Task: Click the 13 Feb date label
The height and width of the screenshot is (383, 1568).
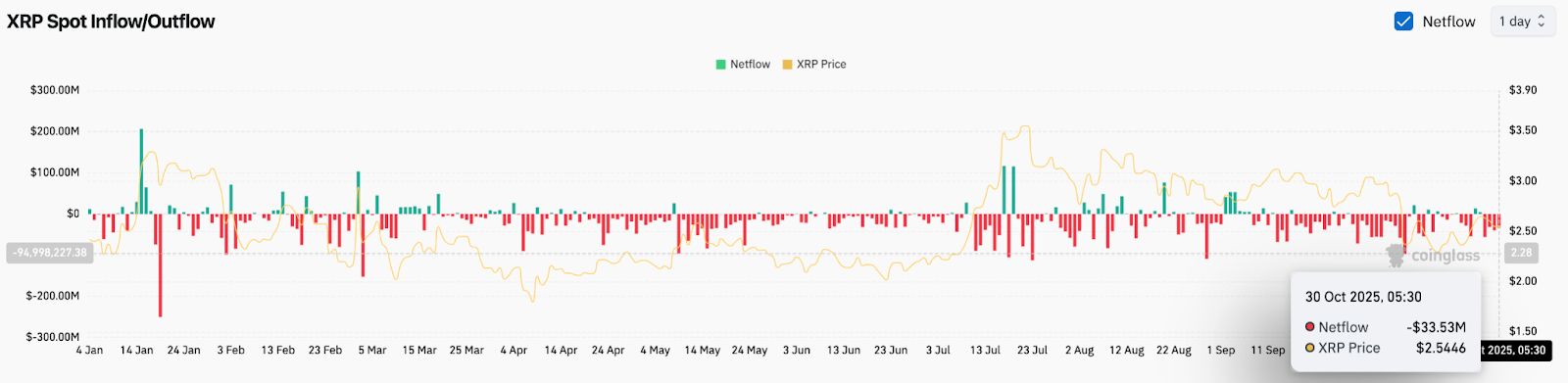Action: click(x=278, y=350)
